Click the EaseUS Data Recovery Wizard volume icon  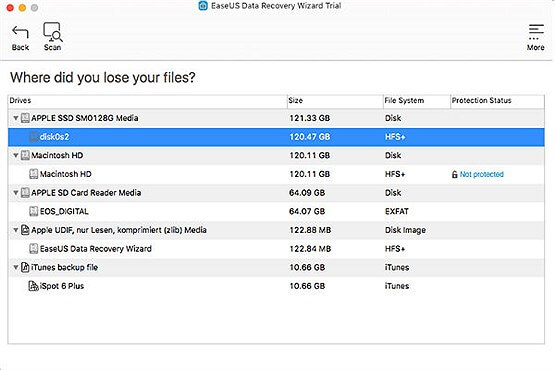tap(34, 249)
